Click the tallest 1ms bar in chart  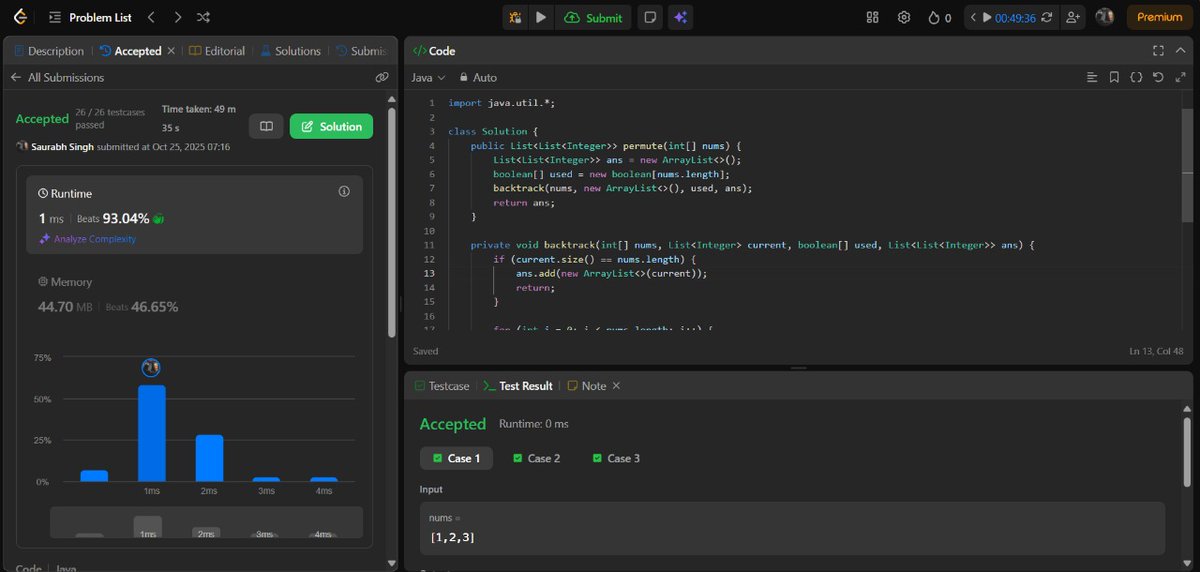point(152,433)
